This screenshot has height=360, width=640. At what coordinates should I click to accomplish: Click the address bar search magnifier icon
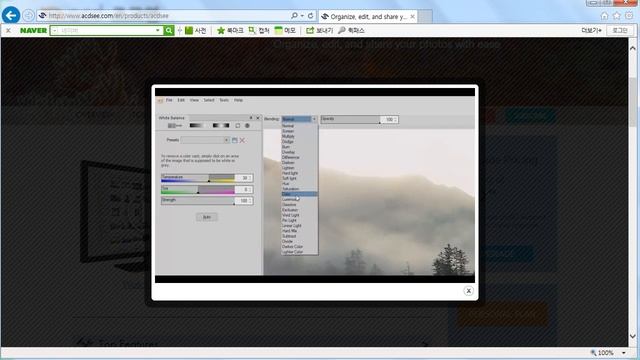click(294, 16)
